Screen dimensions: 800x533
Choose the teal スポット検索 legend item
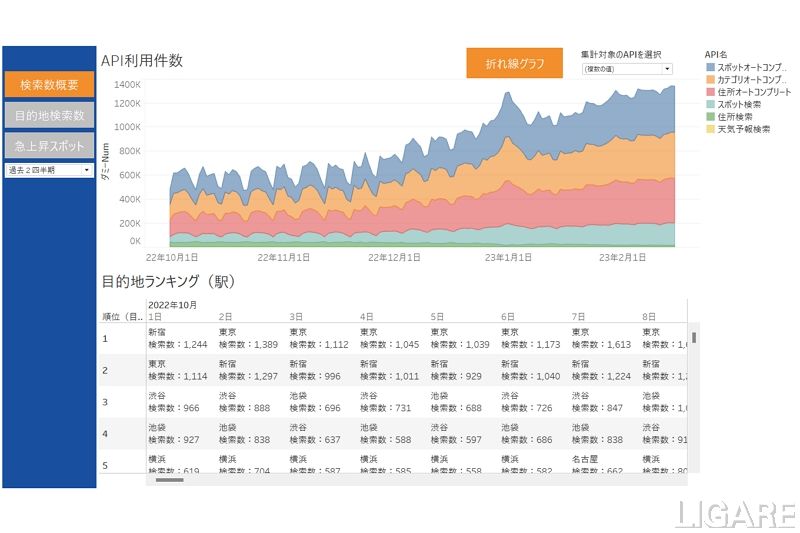point(710,105)
